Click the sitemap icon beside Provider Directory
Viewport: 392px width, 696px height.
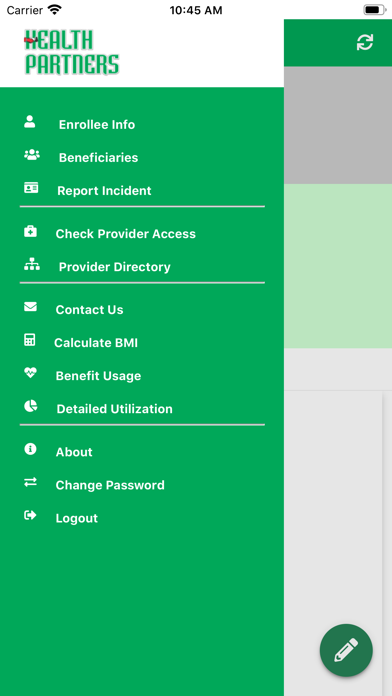point(32,265)
